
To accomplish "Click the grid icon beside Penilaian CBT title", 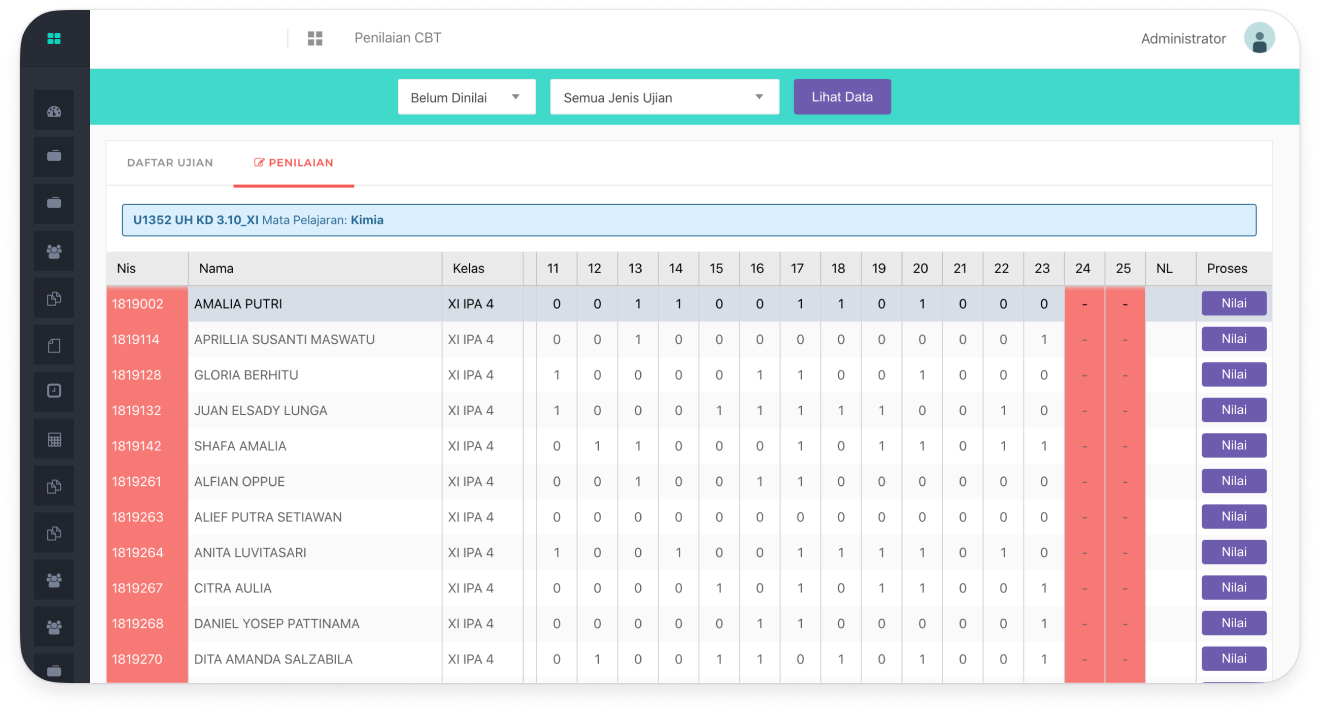I will coord(315,38).
